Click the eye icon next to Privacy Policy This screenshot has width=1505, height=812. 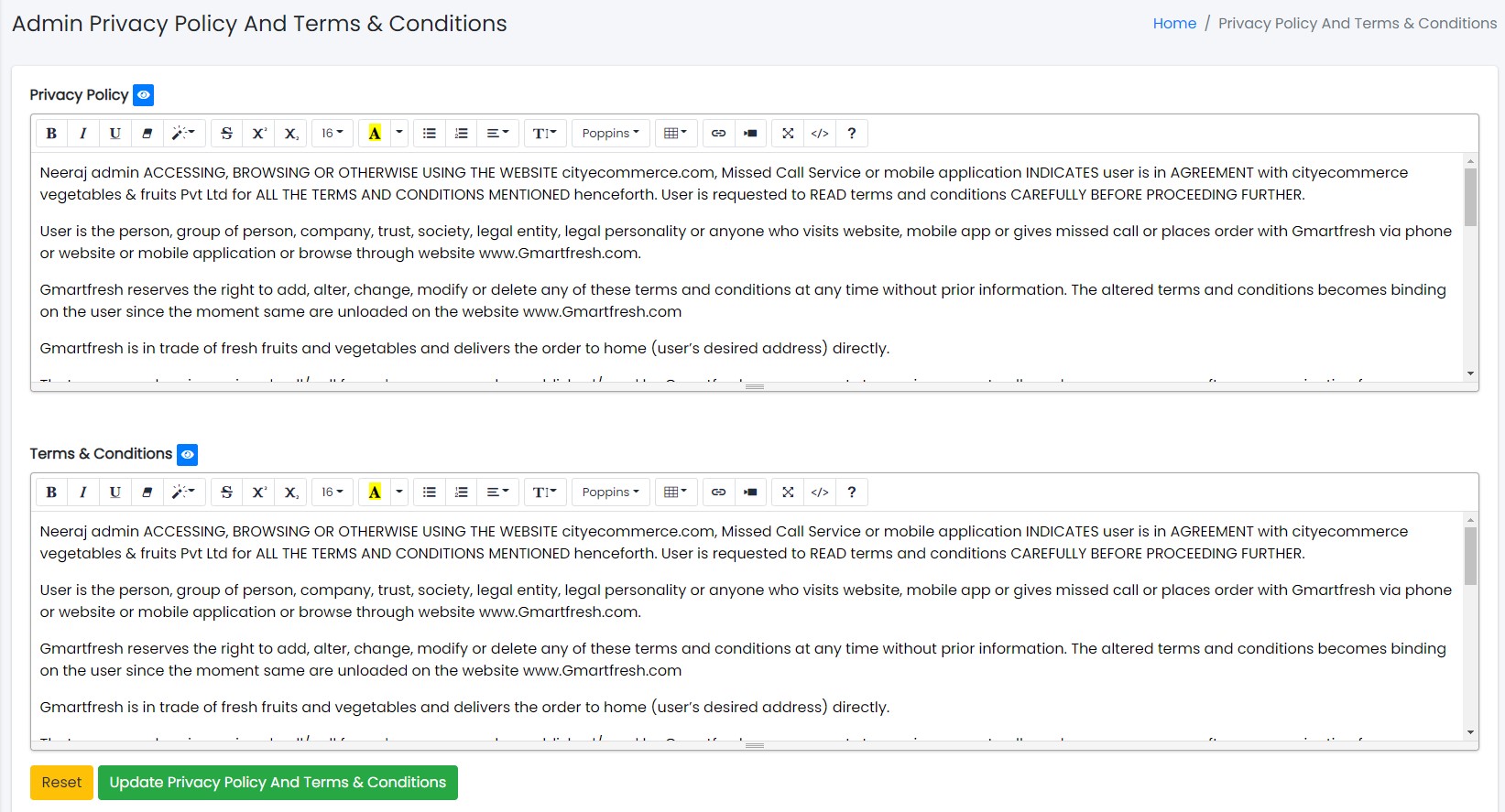pyautogui.click(x=144, y=95)
